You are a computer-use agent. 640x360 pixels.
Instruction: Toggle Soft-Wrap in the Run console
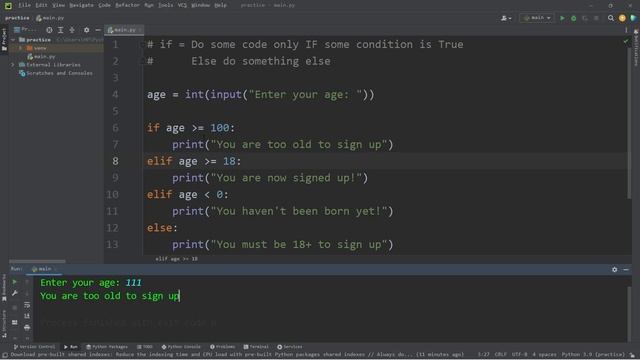[27, 304]
